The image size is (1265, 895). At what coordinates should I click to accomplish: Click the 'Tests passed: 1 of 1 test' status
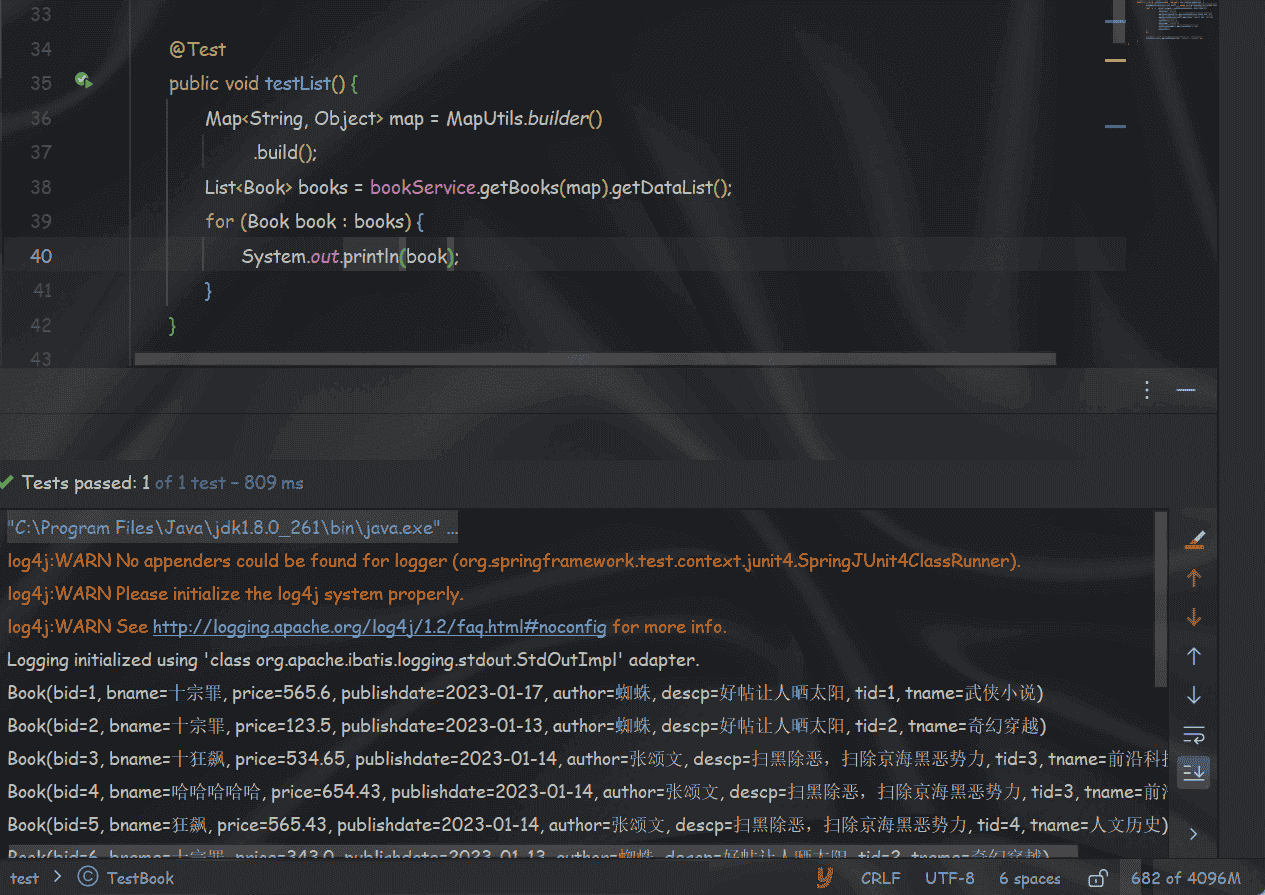[163, 483]
